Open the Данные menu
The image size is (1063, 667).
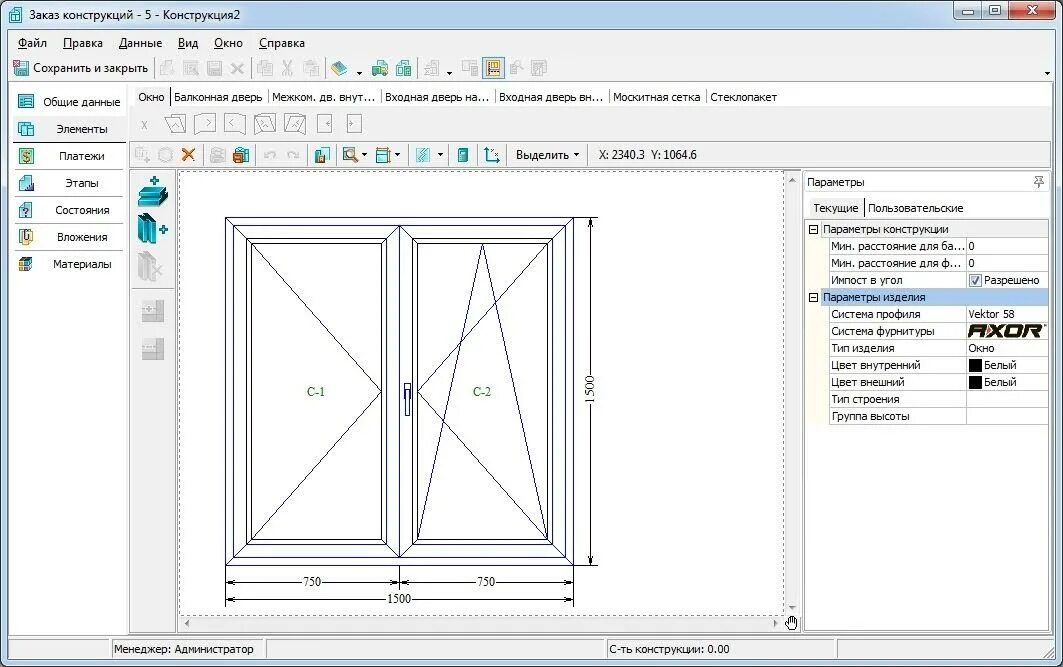tap(140, 43)
